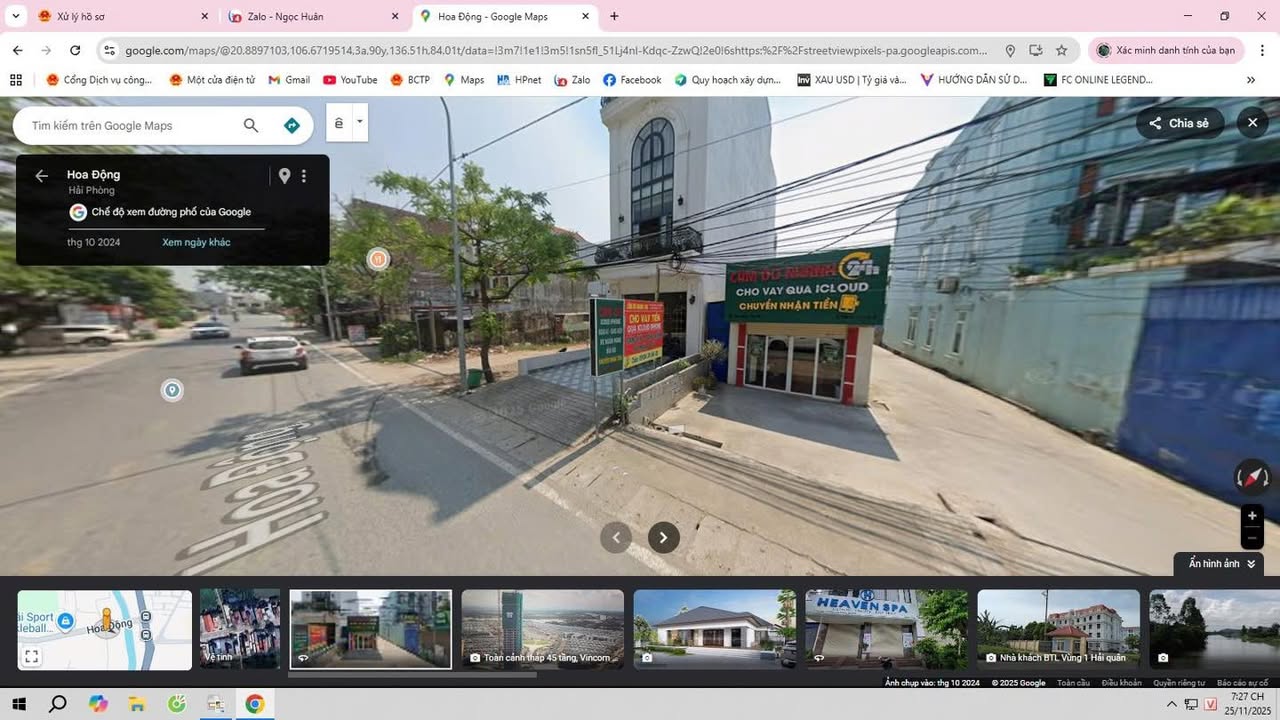Image resolution: width=1280 pixels, height=720 pixels.
Task: Click the Chia sẻ share button
Action: [x=1179, y=123]
